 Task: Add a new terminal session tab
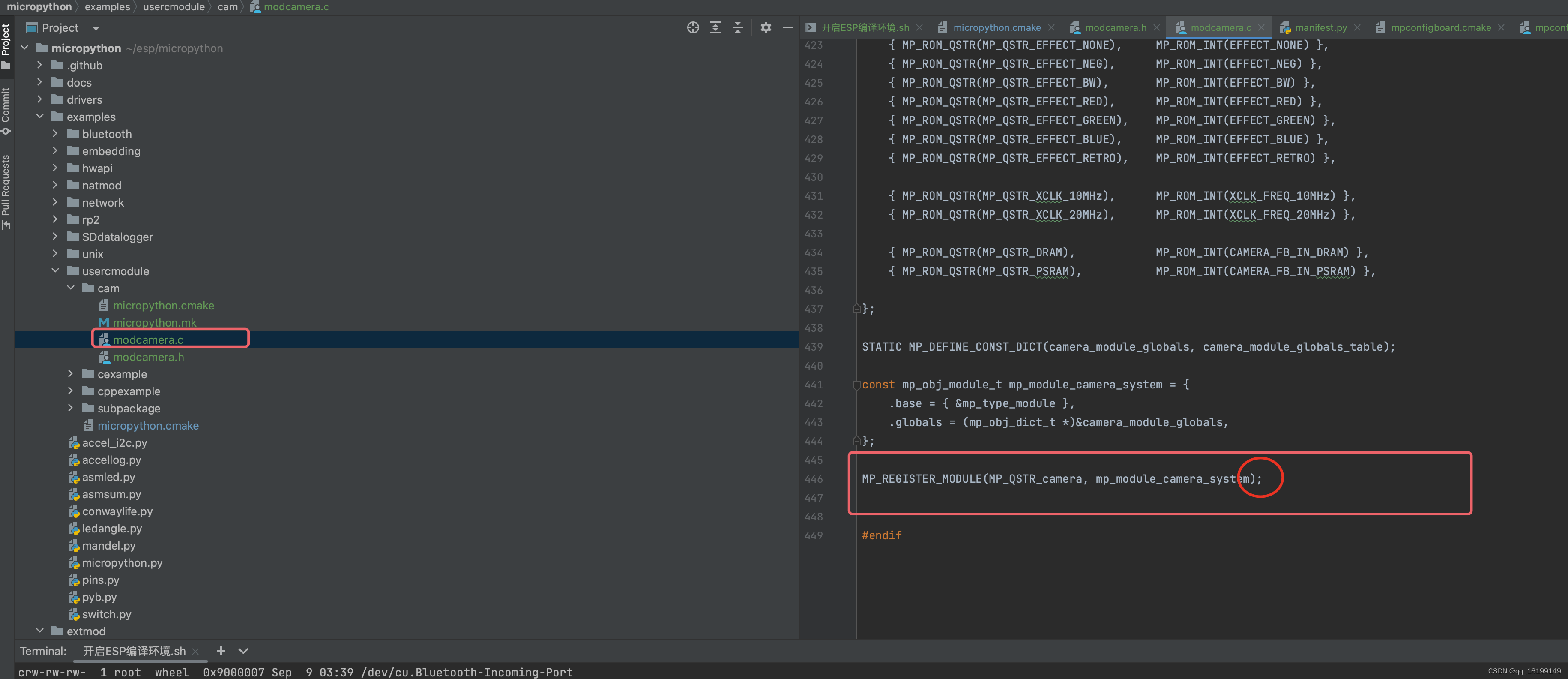pyautogui.click(x=221, y=651)
